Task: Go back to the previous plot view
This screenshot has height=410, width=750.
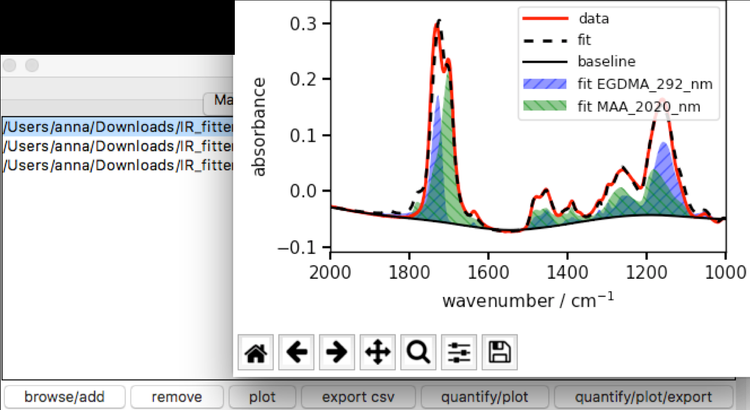Action: tap(297, 353)
